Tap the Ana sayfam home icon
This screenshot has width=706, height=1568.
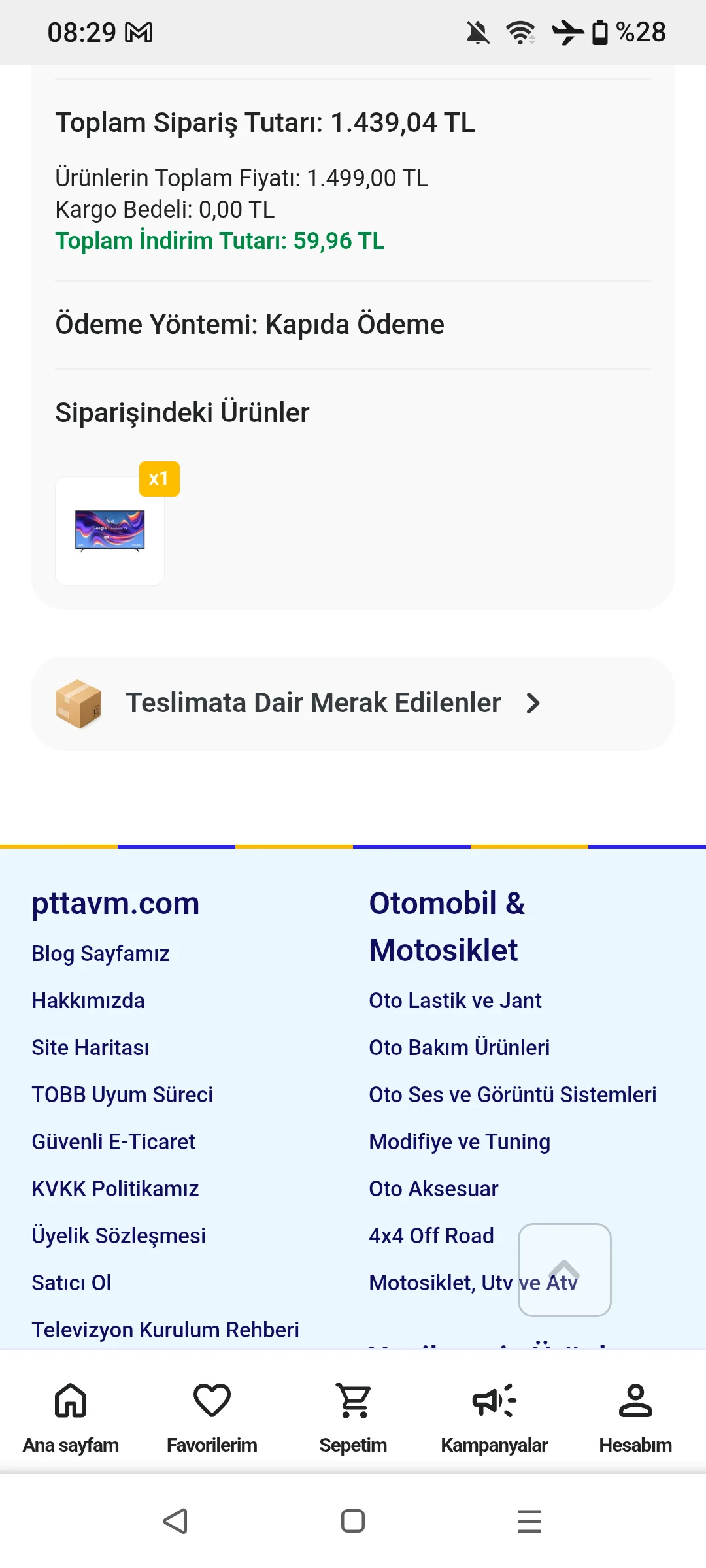click(x=71, y=1401)
